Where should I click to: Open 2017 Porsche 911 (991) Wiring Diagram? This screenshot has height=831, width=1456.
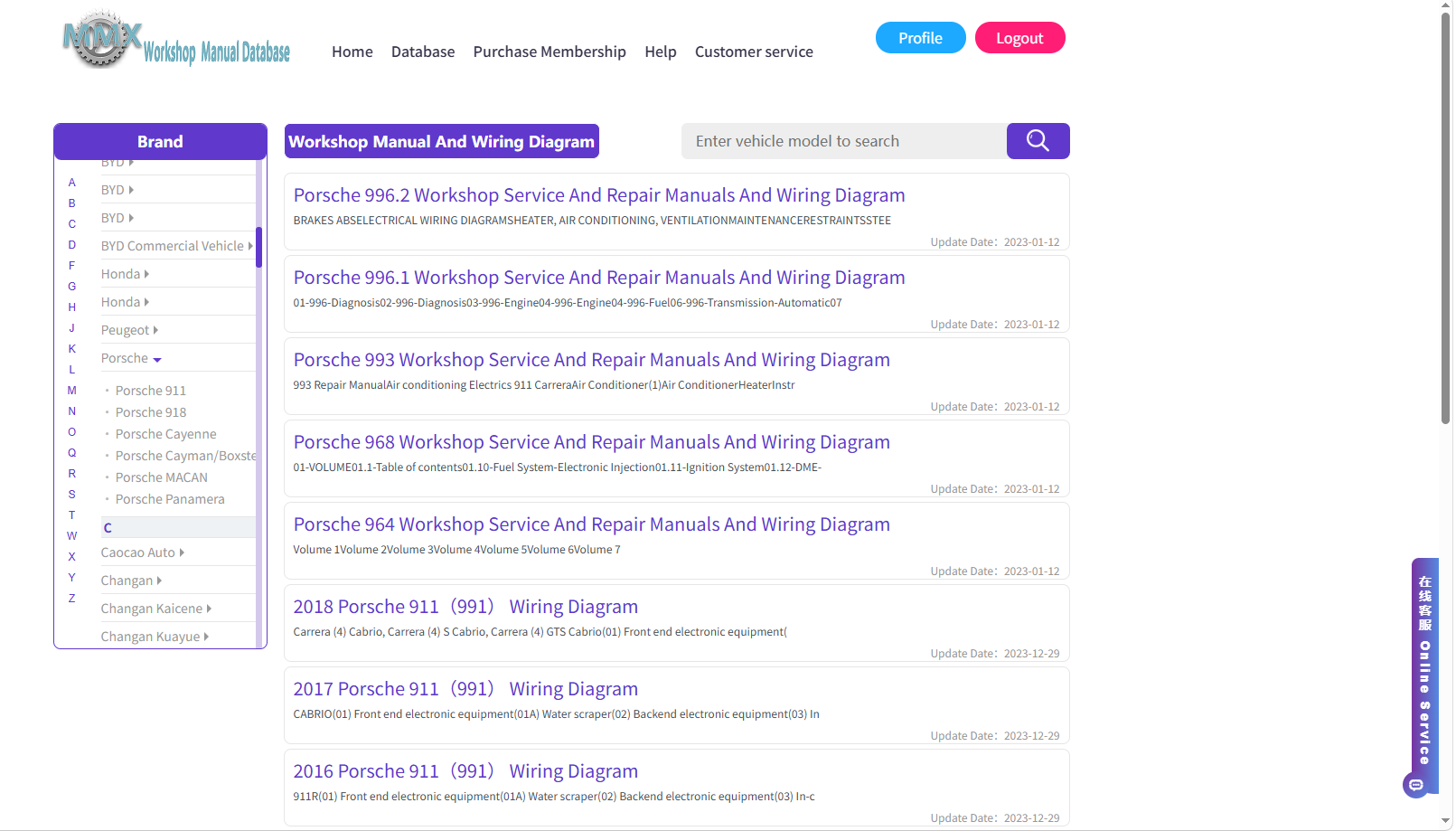pyautogui.click(x=465, y=689)
